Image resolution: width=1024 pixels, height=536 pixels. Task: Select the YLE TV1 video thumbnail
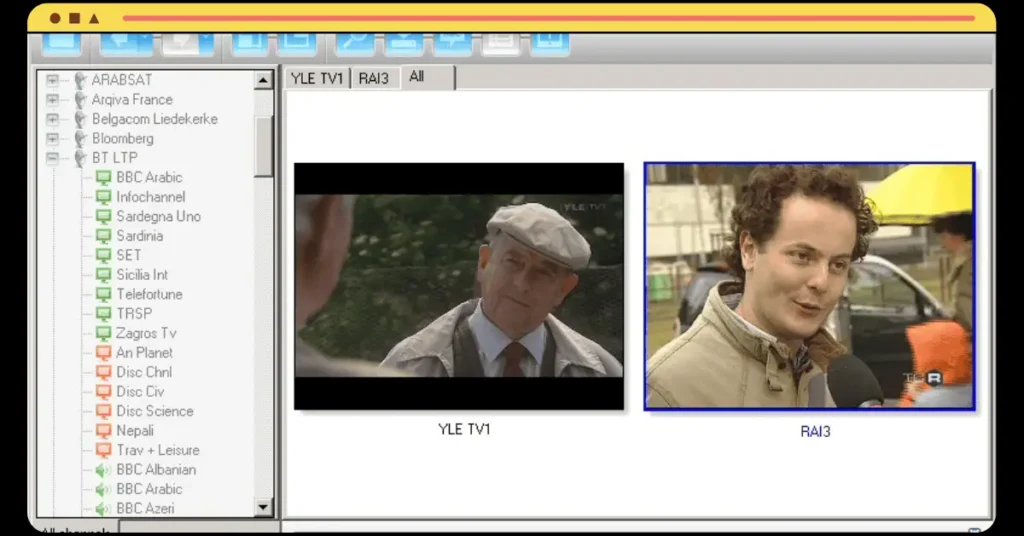tap(458, 286)
